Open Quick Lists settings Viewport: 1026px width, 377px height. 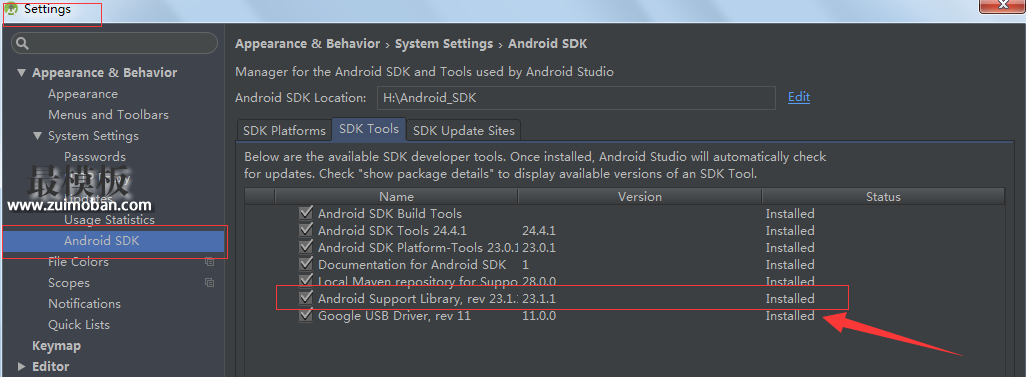(79, 325)
